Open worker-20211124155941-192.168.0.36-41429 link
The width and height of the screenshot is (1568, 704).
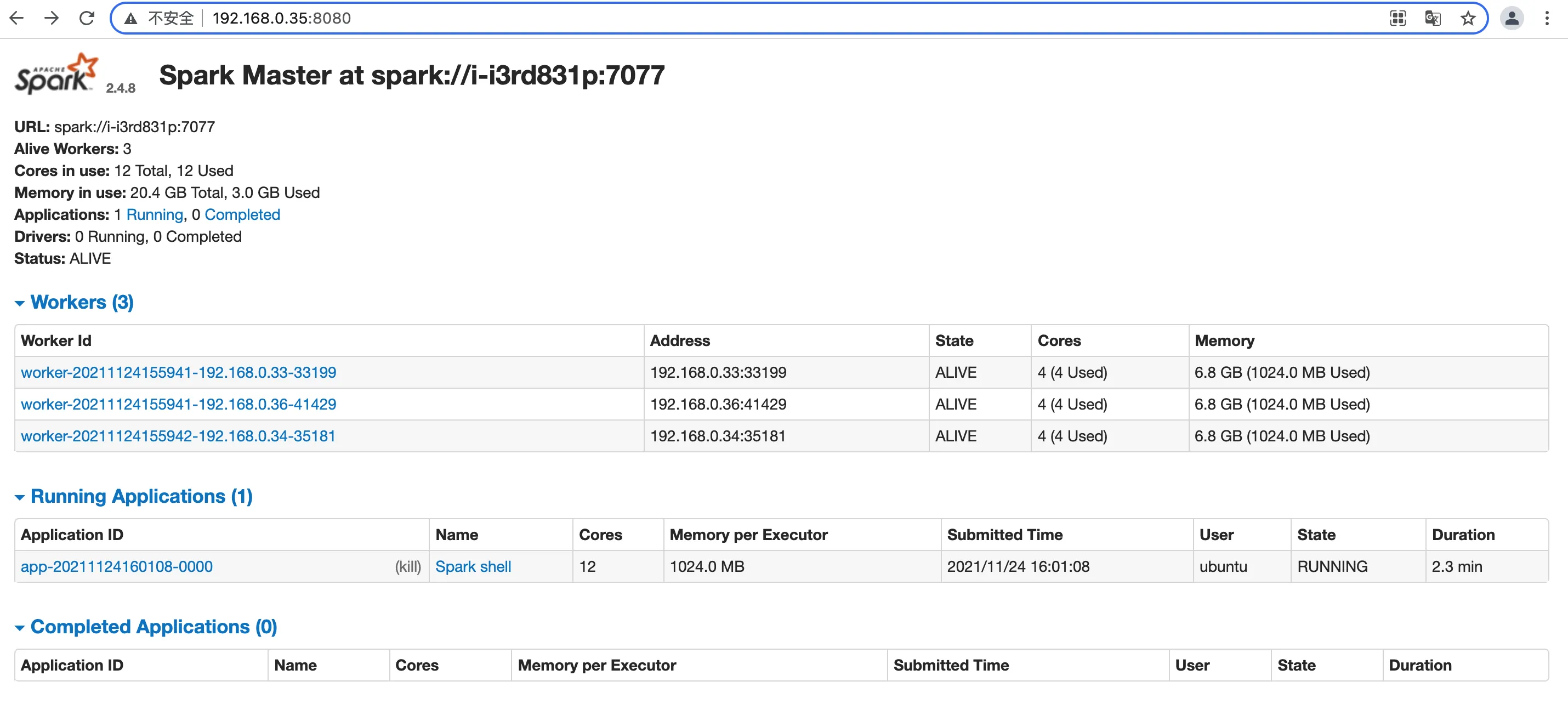(178, 404)
